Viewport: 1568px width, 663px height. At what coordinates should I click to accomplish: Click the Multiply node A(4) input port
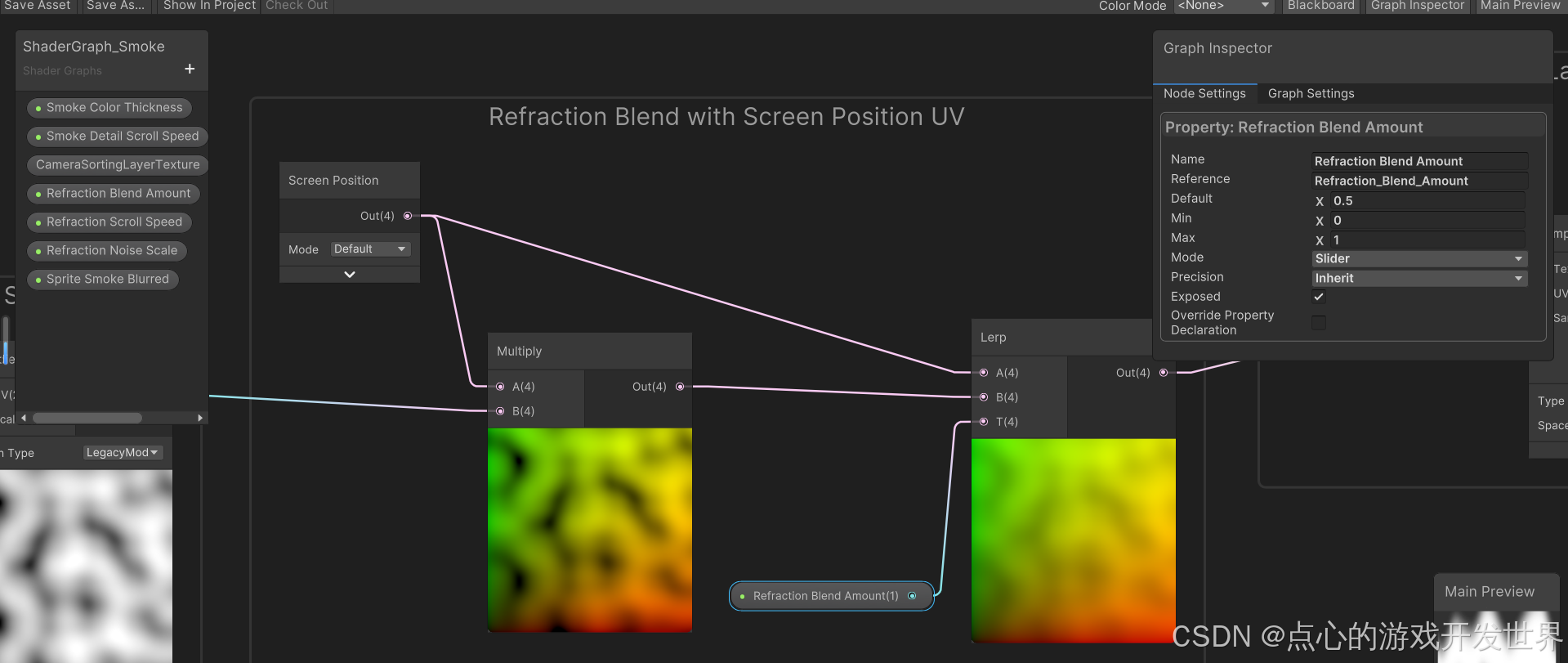(x=500, y=387)
